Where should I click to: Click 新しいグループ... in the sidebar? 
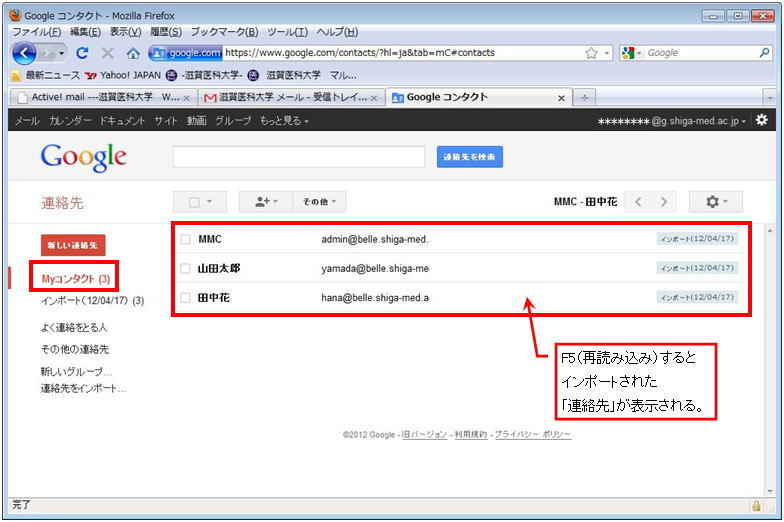point(76,372)
